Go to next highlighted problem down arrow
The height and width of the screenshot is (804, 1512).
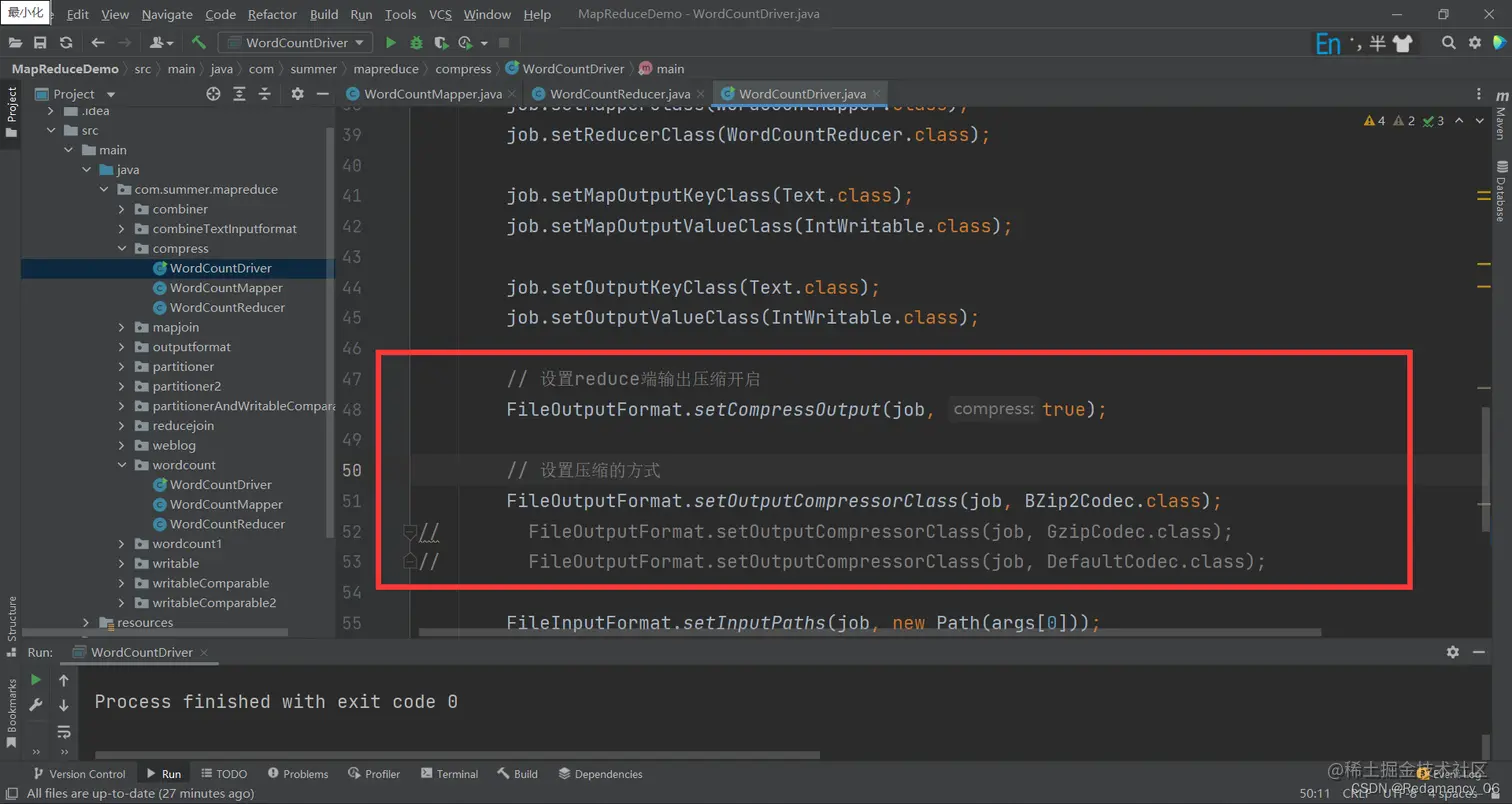pos(1482,121)
